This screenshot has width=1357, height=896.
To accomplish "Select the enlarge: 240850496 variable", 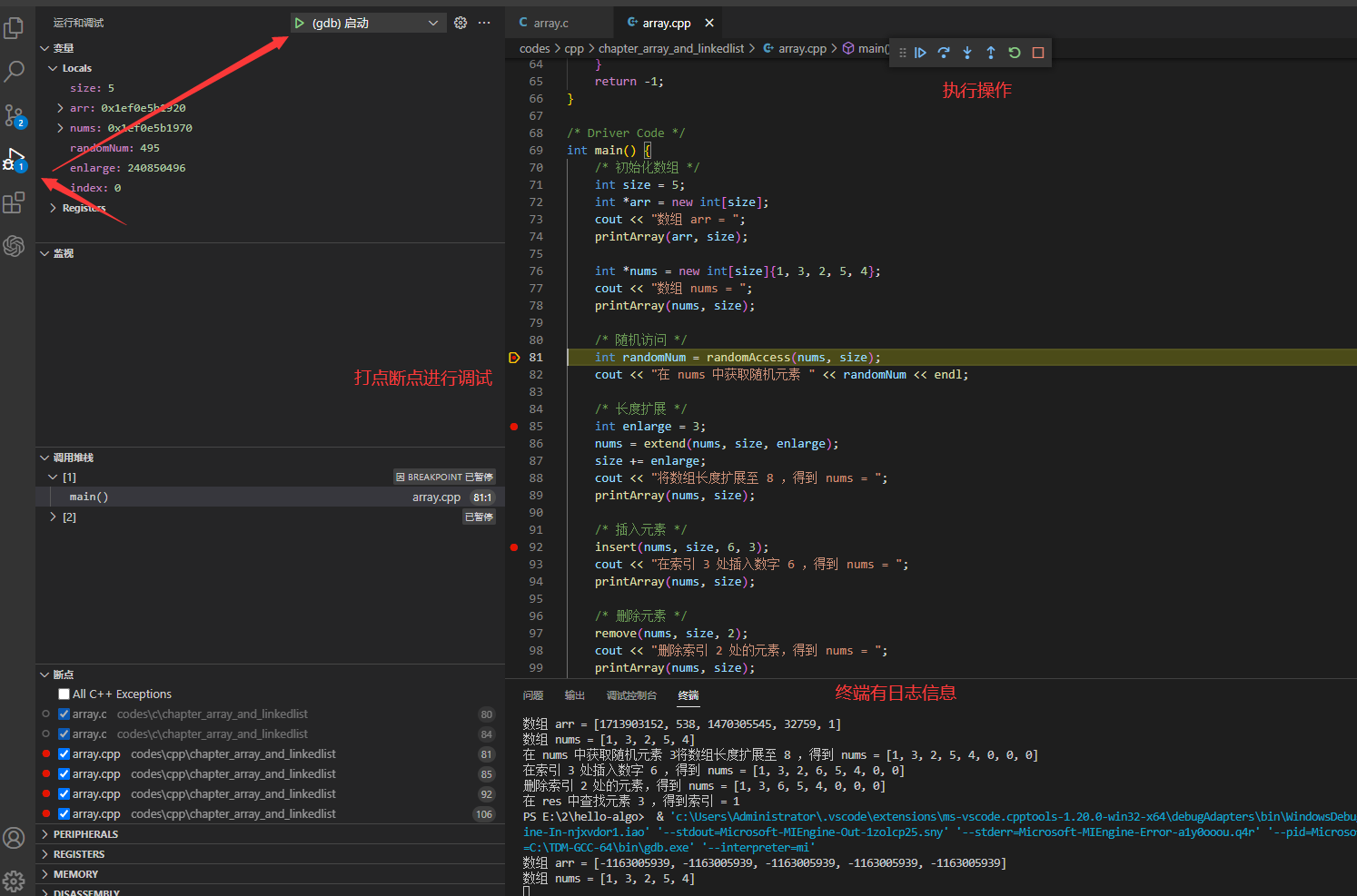I will point(270,168).
